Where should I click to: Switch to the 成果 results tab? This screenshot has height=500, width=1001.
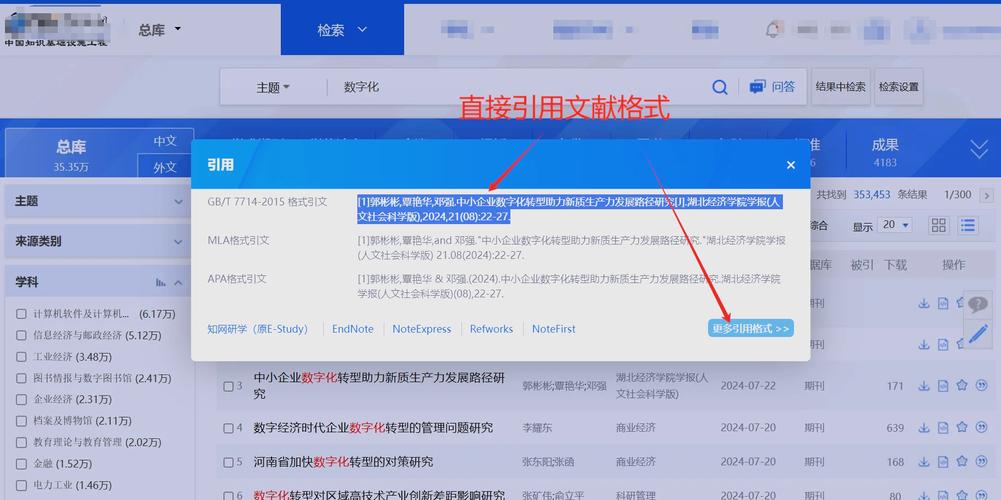point(885,152)
